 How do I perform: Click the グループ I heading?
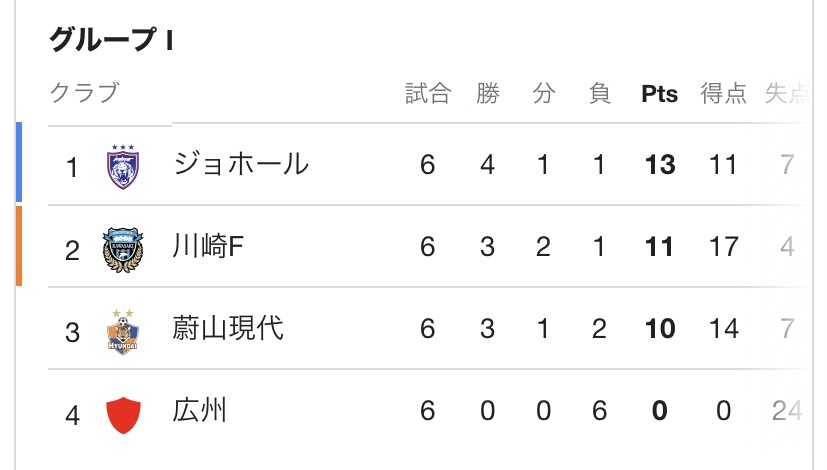point(112,40)
